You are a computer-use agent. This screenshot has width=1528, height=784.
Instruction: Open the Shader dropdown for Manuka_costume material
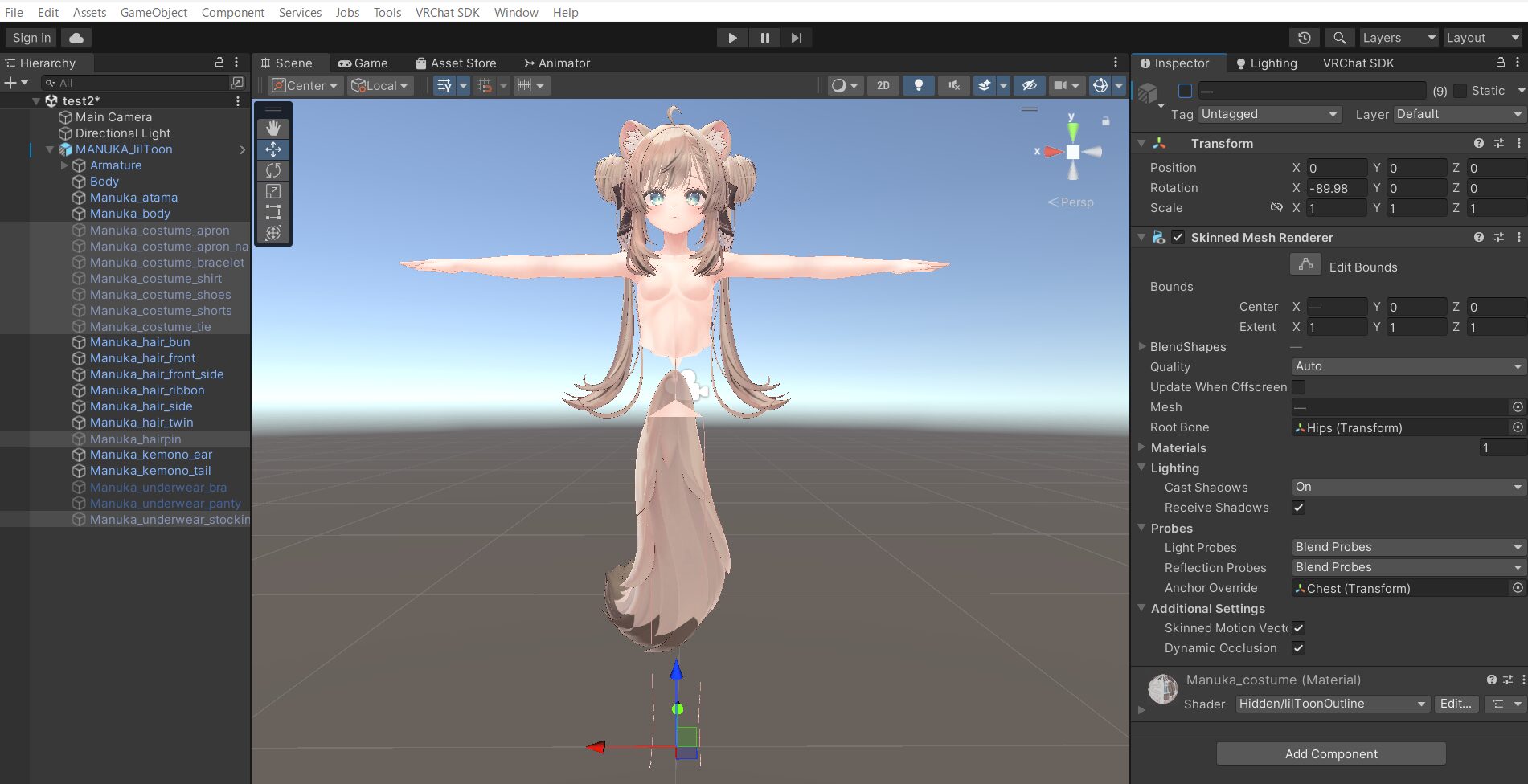pos(1331,704)
